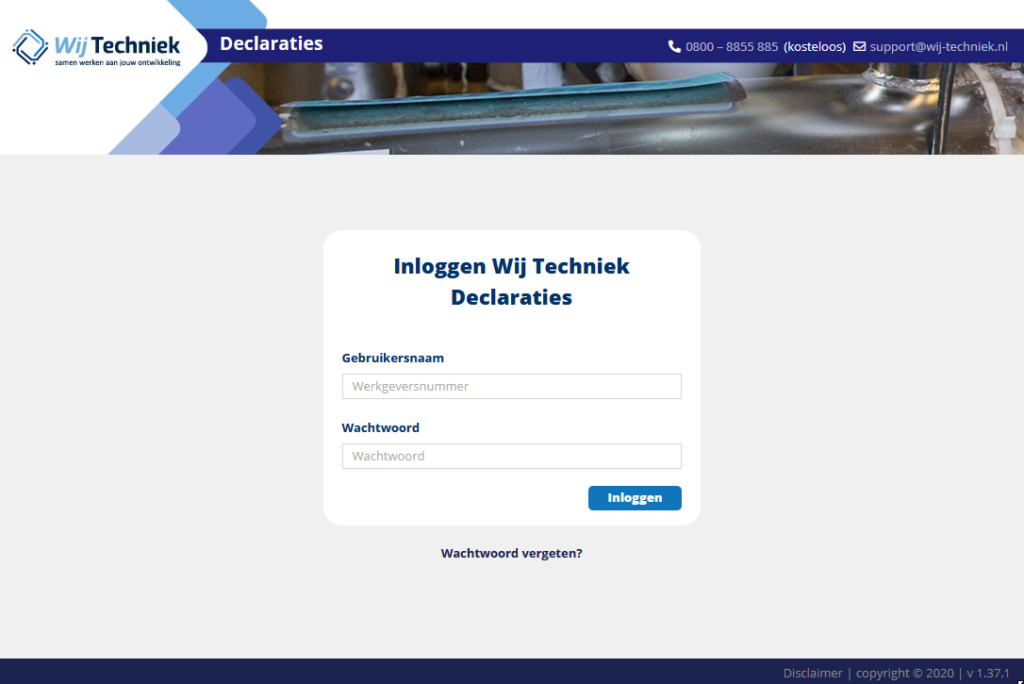This screenshot has width=1024, height=684.
Task: Call number 0800 – 8855 885
Action: coord(731,46)
